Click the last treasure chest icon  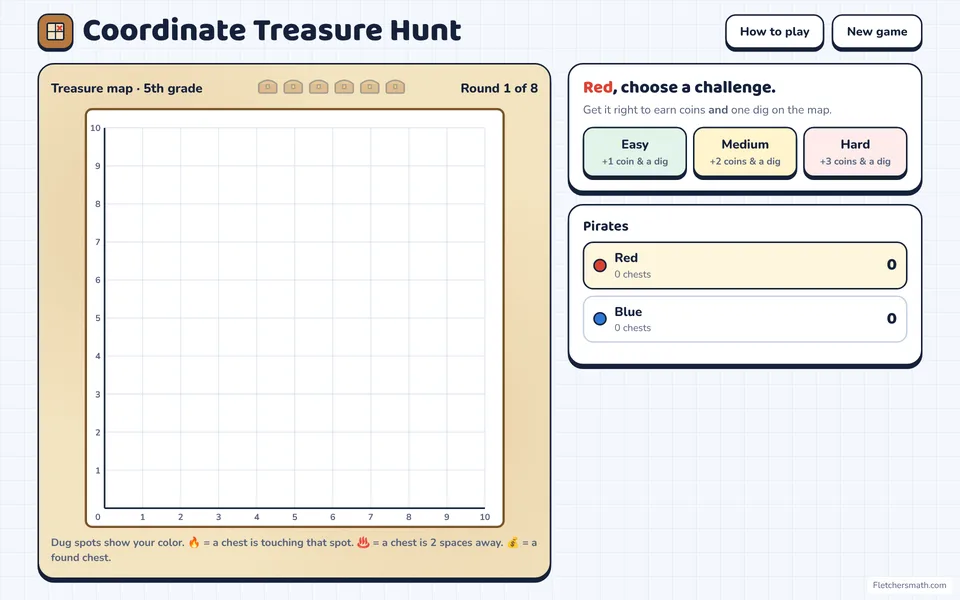396,87
